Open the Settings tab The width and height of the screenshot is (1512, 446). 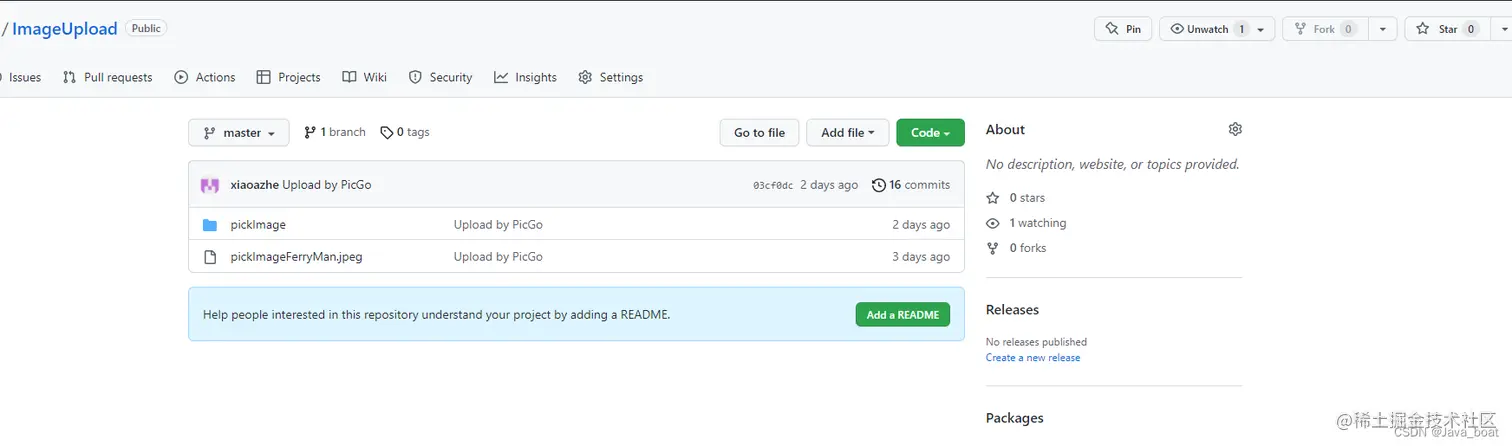[611, 77]
